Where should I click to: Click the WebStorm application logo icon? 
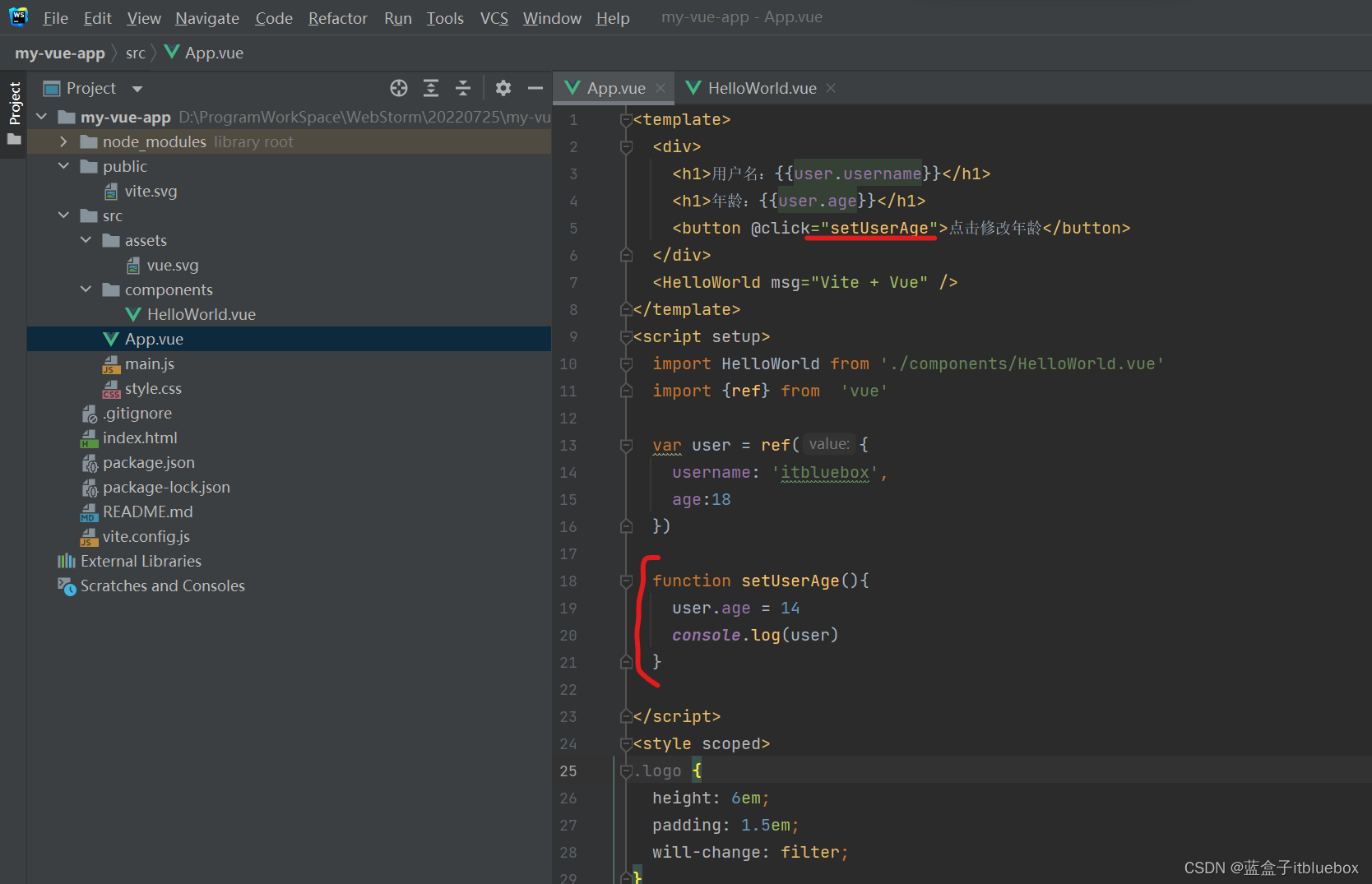(x=18, y=16)
